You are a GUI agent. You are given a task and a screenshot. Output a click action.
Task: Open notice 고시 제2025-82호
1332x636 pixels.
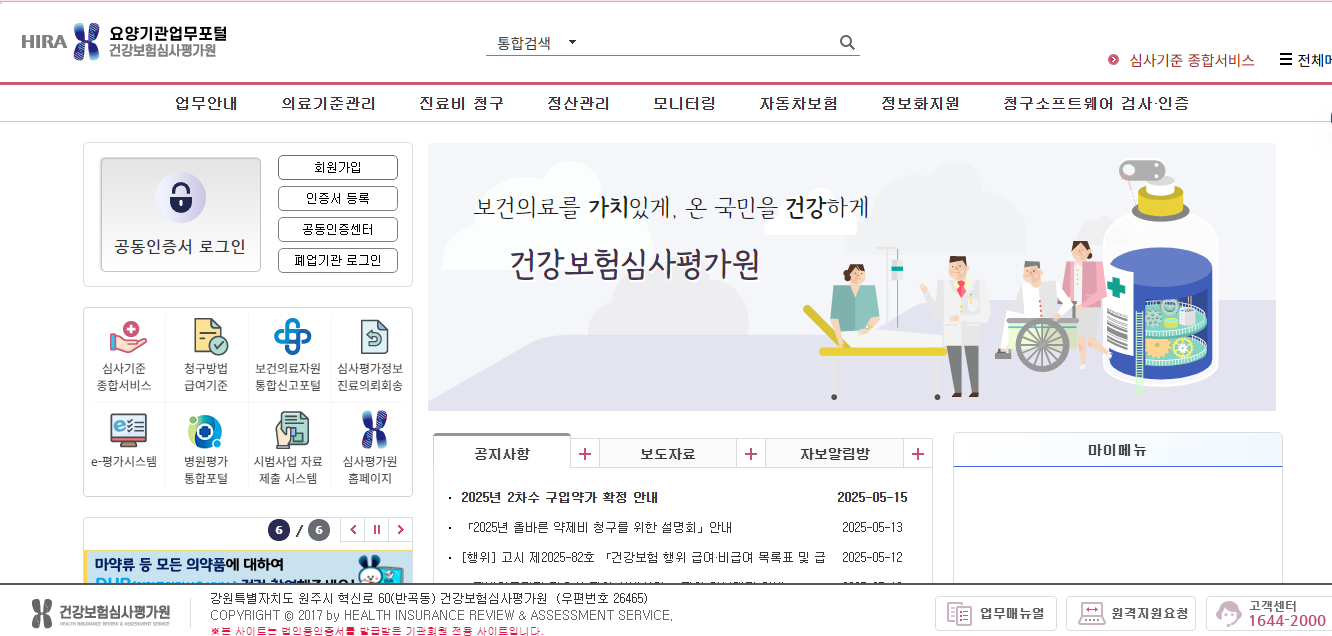[643, 557]
